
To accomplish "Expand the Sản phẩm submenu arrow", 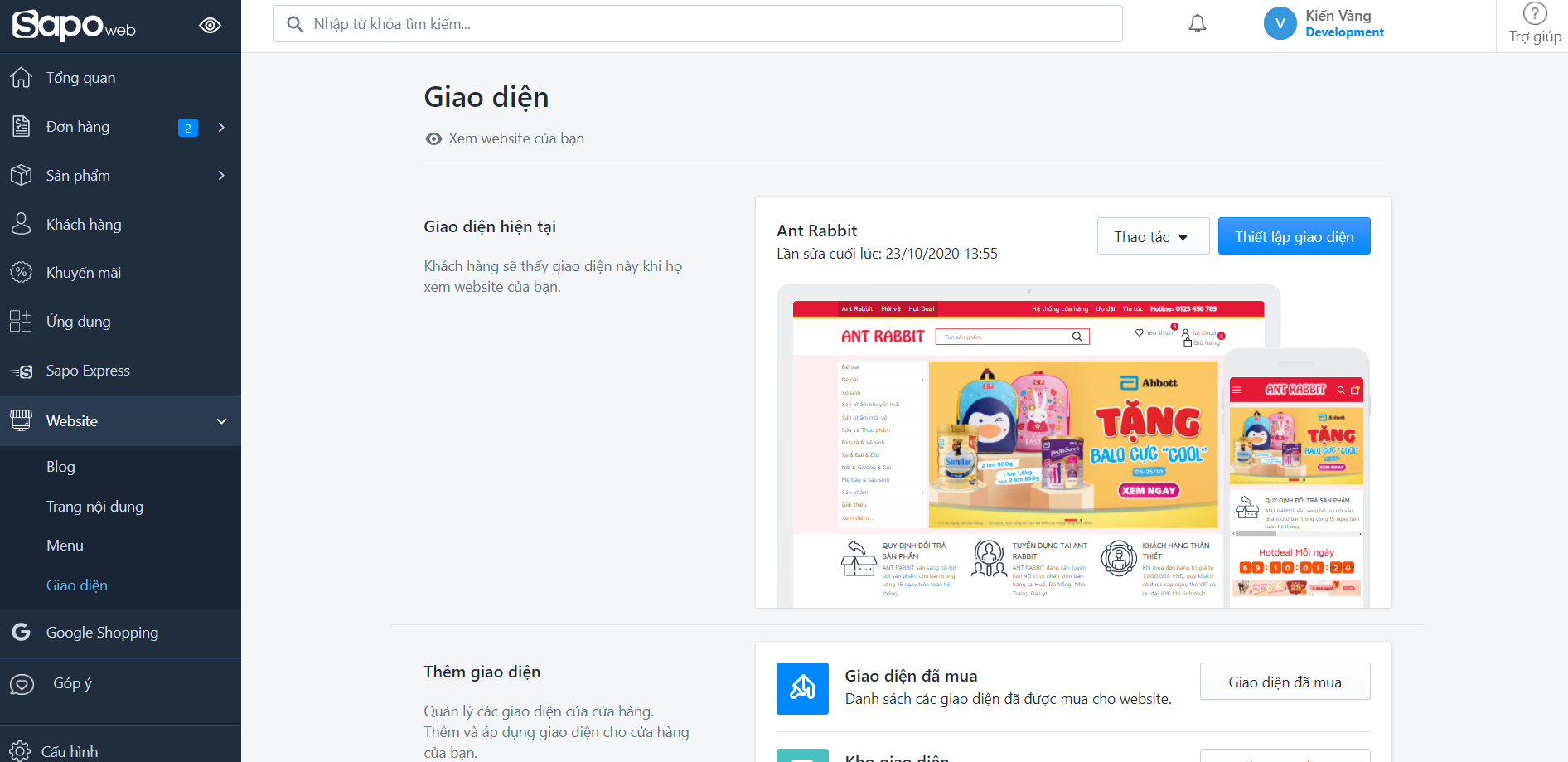I will tap(221, 176).
